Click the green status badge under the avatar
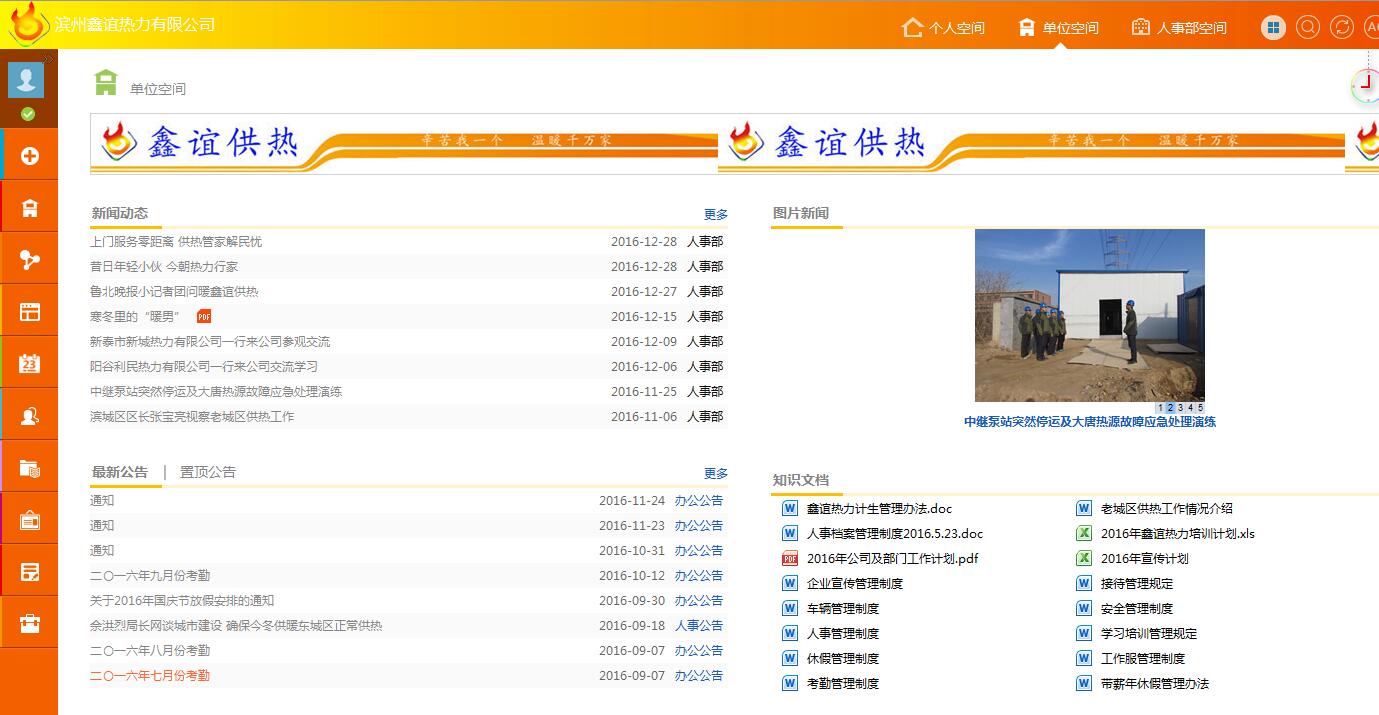1379x715 pixels. (x=27, y=114)
